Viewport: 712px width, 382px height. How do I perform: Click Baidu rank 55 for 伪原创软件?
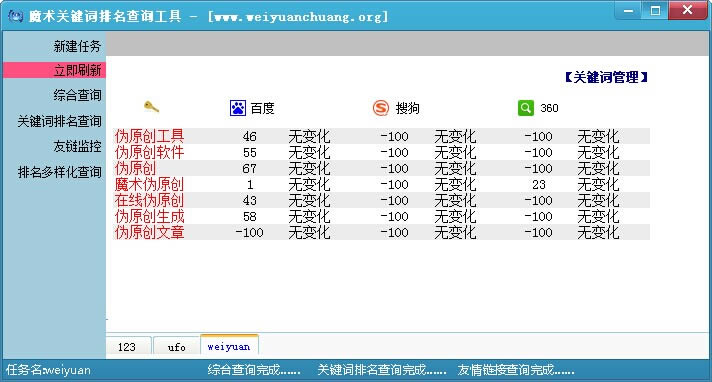249,152
